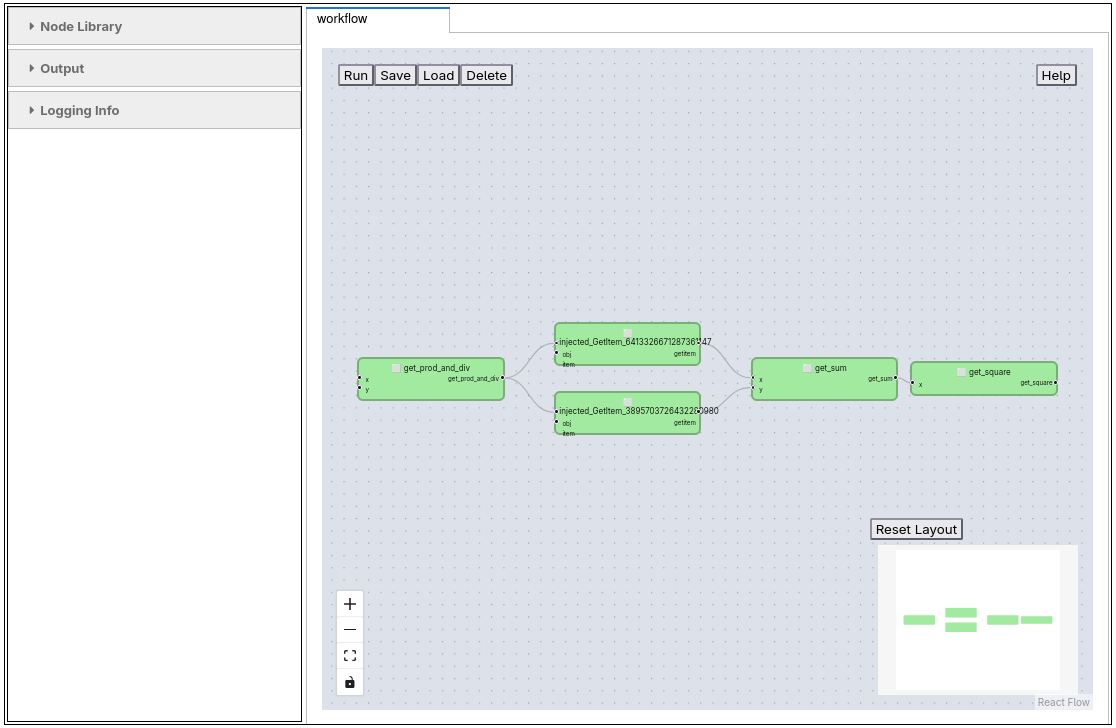The image size is (1116, 728).
Task: Click the get_sum output port
Action: (x=895, y=378)
